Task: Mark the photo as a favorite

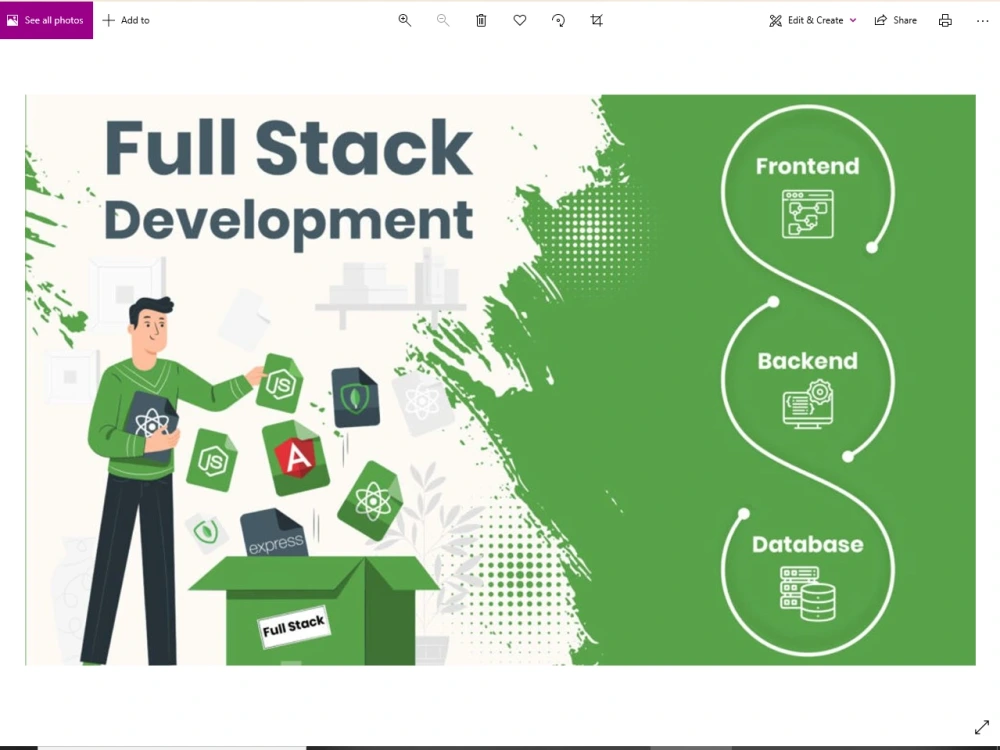Action: click(519, 20)
